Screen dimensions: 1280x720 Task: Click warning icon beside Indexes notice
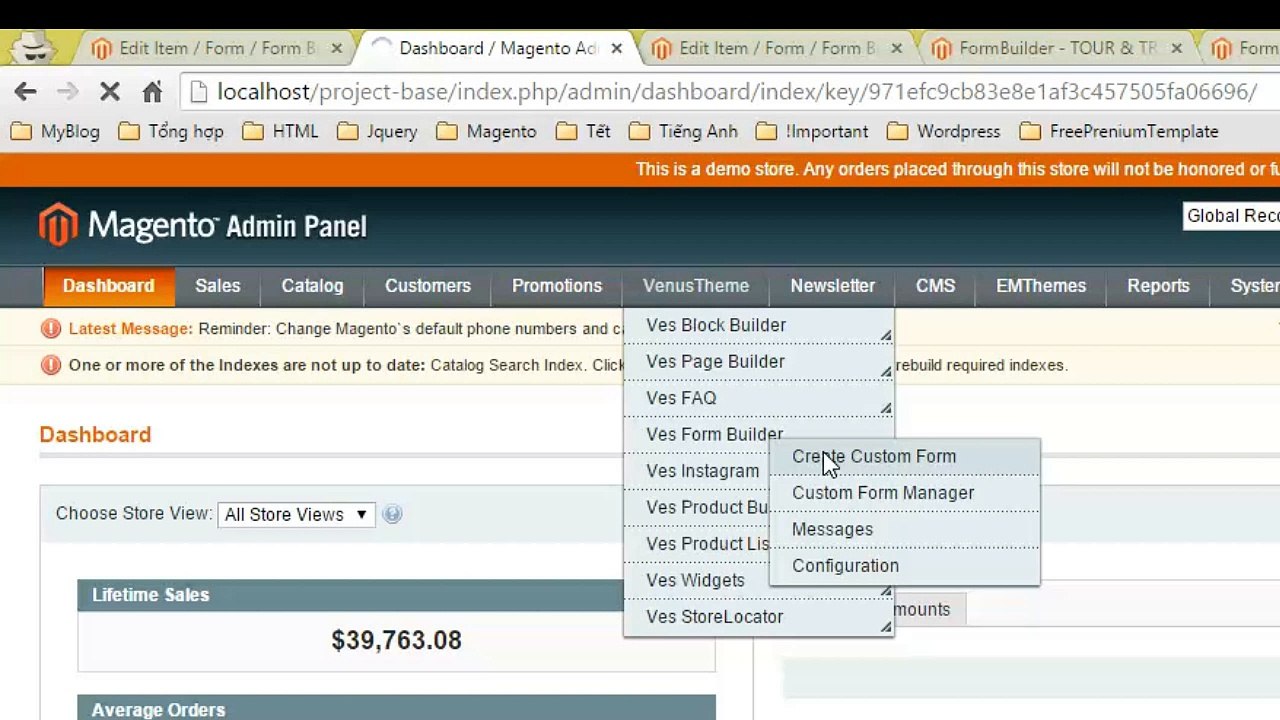[51, 365]
